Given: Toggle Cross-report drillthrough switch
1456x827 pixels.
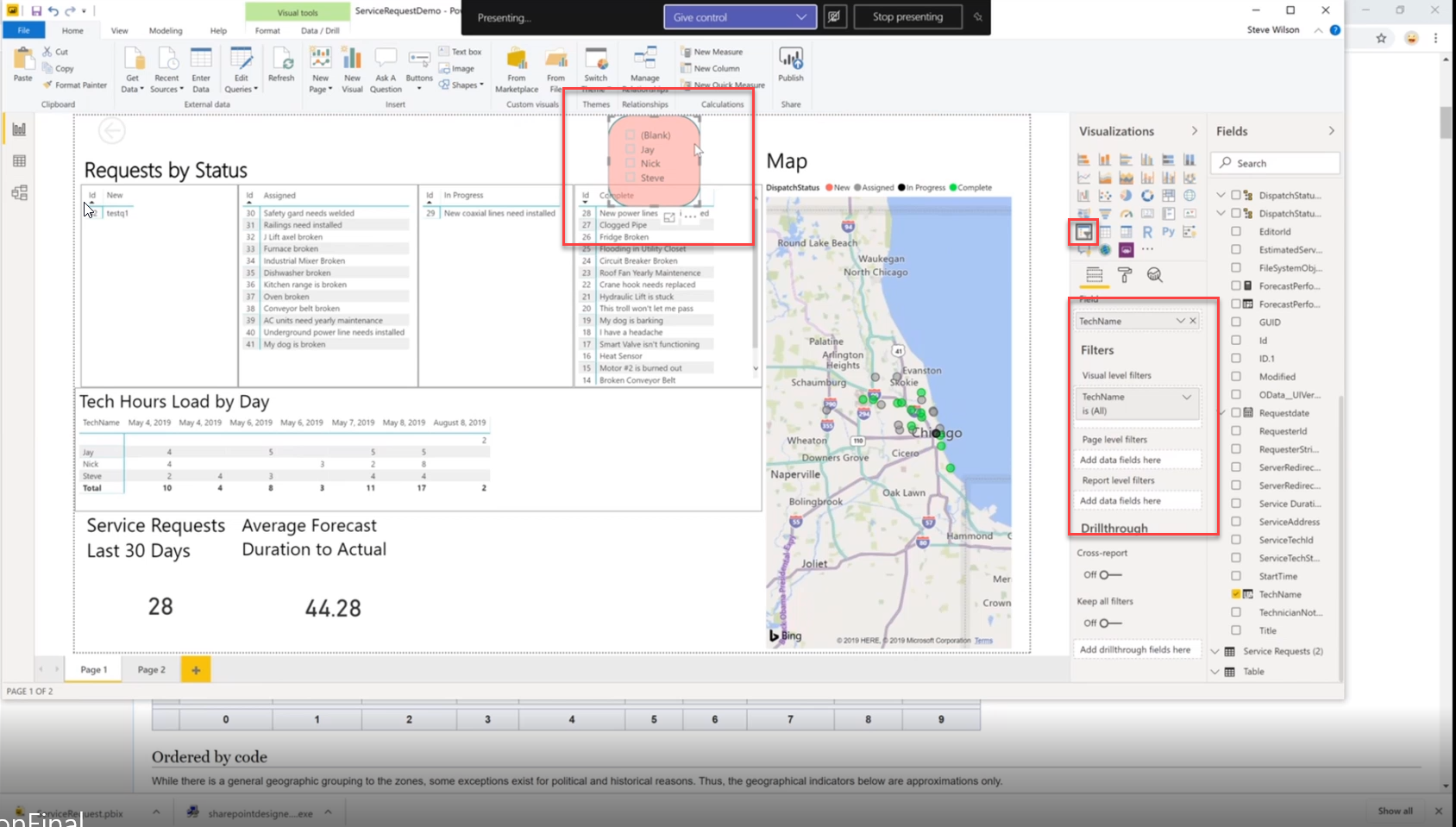Looking at the screenshot, I should (x=1110, y=574).
